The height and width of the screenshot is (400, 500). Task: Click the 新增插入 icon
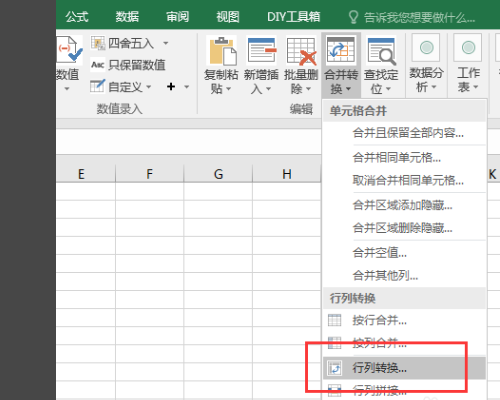pos(262,50)
